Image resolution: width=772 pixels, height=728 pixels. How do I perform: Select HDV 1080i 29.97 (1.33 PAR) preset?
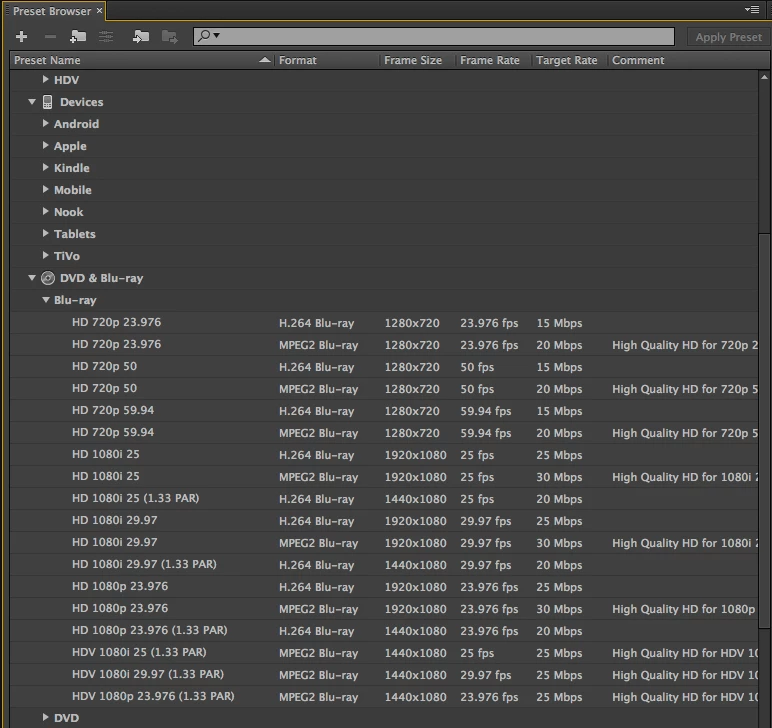click(384, 674)
